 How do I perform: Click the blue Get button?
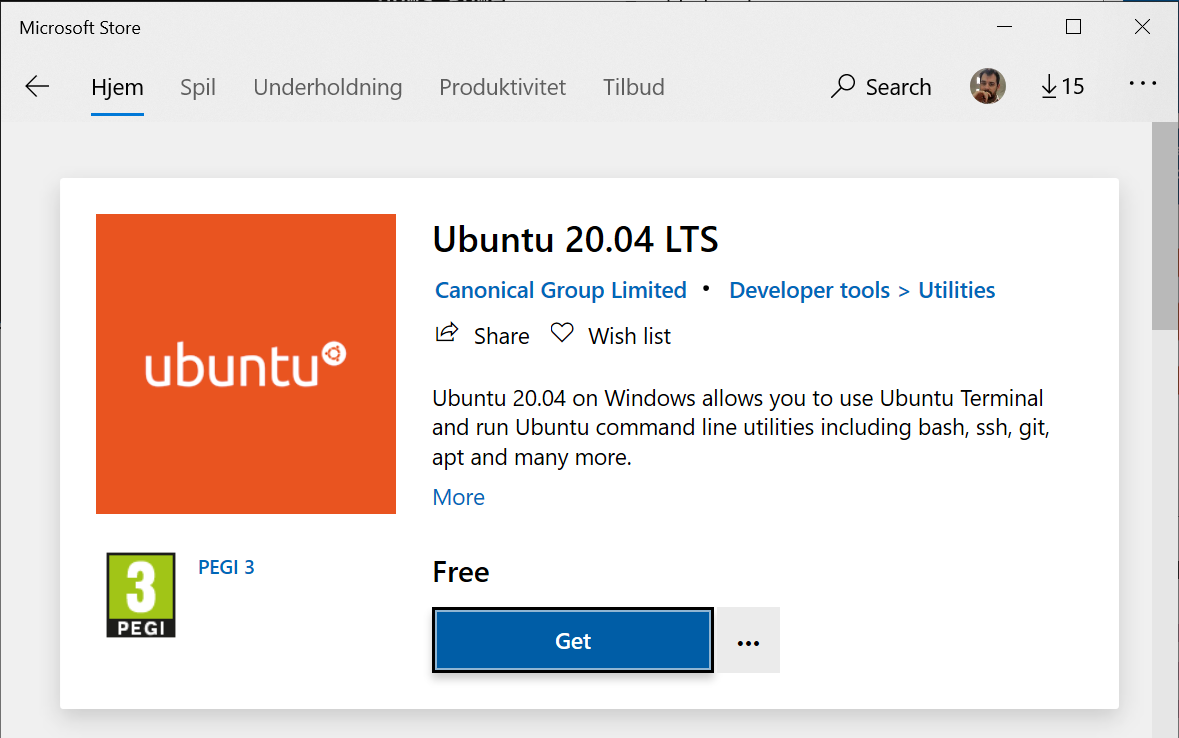(573, 640)
